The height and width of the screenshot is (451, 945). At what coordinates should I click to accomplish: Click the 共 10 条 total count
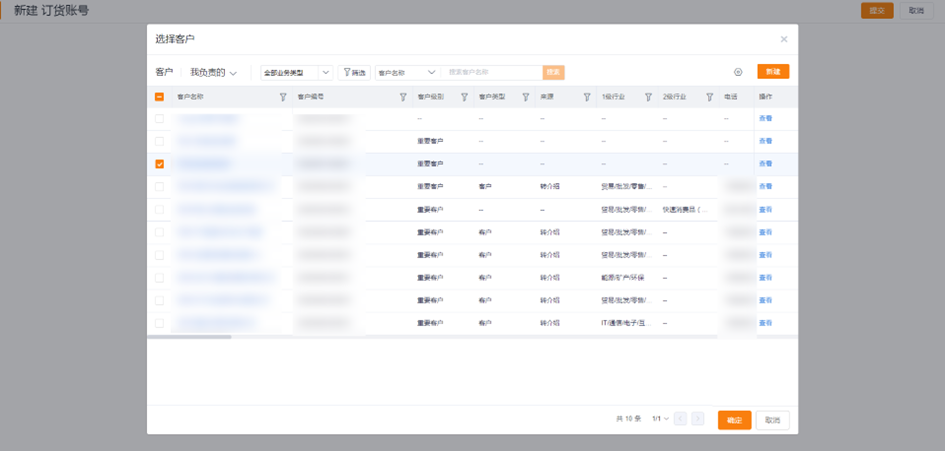[628, 419]
